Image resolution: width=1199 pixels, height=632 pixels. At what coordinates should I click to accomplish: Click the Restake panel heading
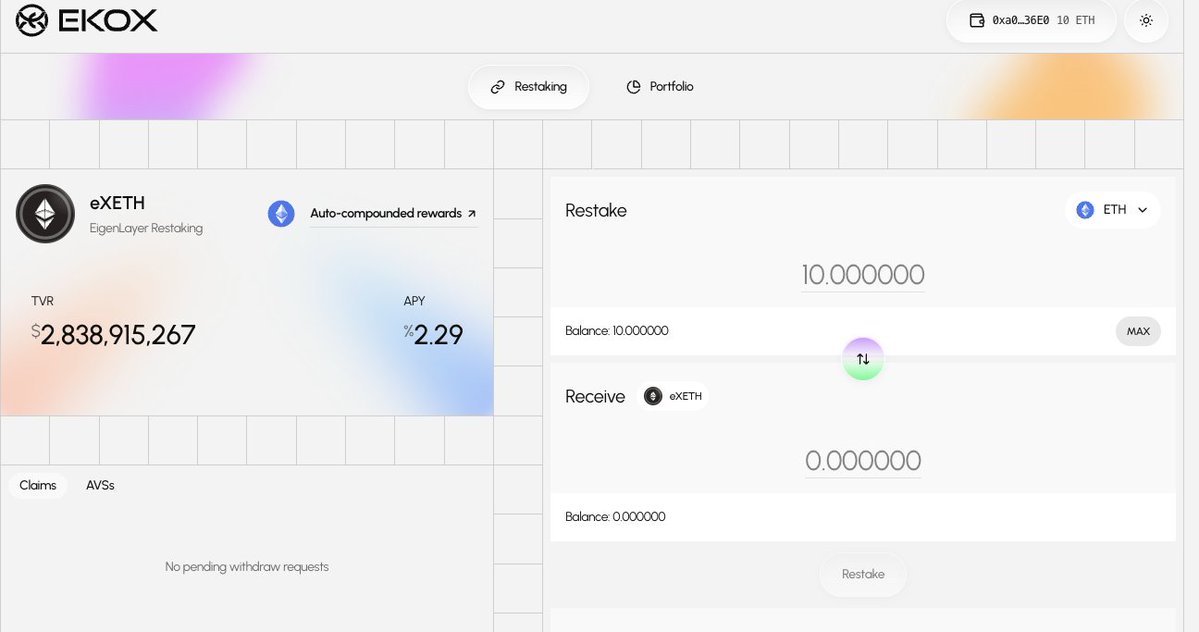[x=596, y=211]
